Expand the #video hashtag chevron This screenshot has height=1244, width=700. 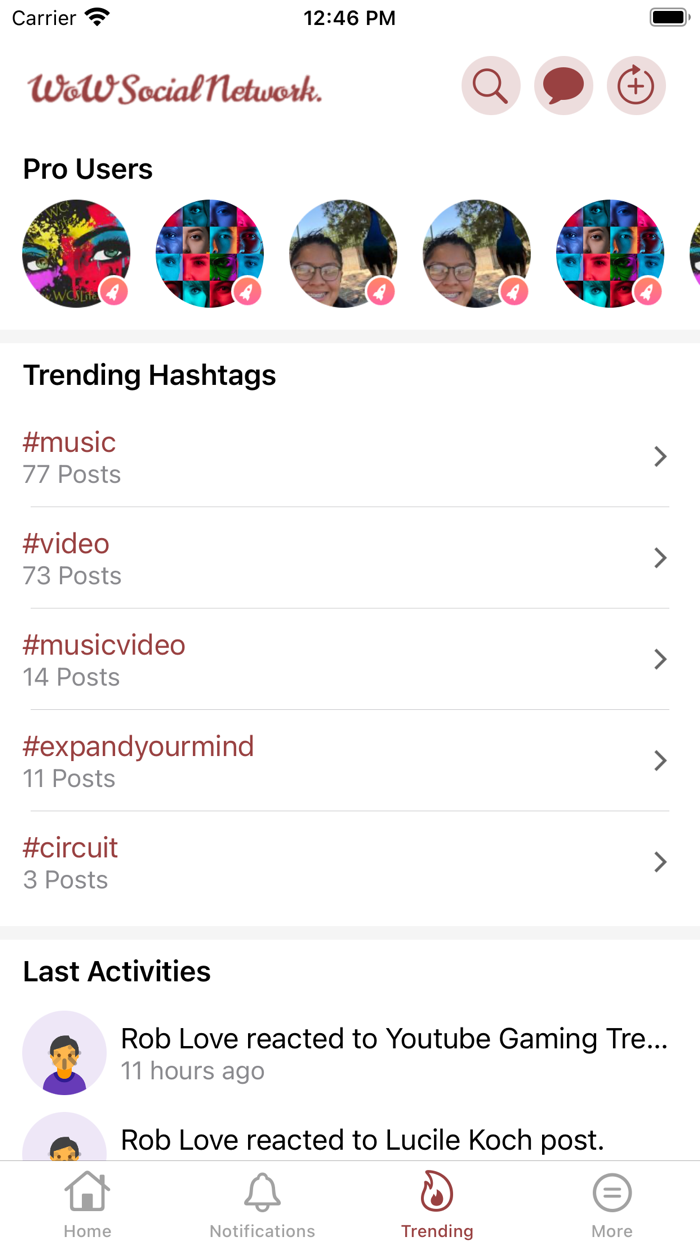pos(660,558)
